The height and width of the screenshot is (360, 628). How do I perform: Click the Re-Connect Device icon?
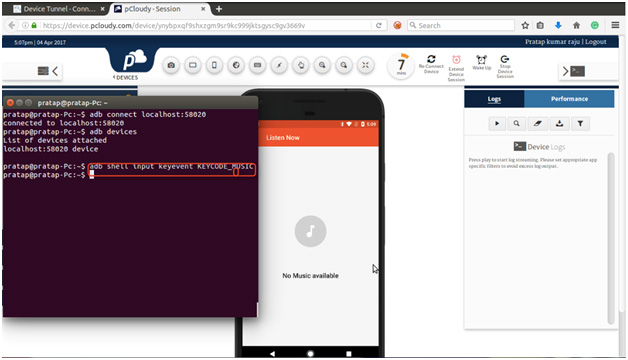click(x=431, y=59)
